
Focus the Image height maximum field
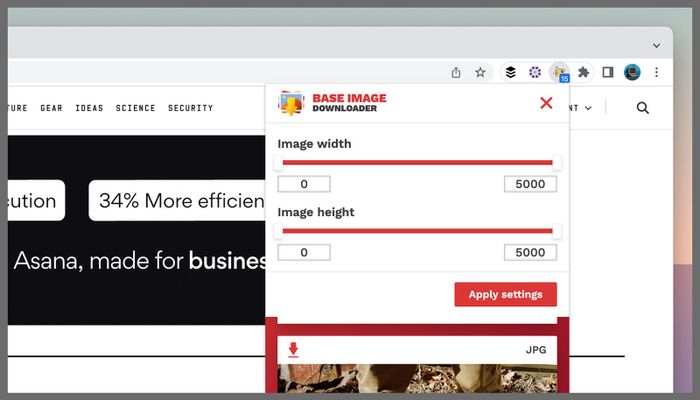[530, 252]
